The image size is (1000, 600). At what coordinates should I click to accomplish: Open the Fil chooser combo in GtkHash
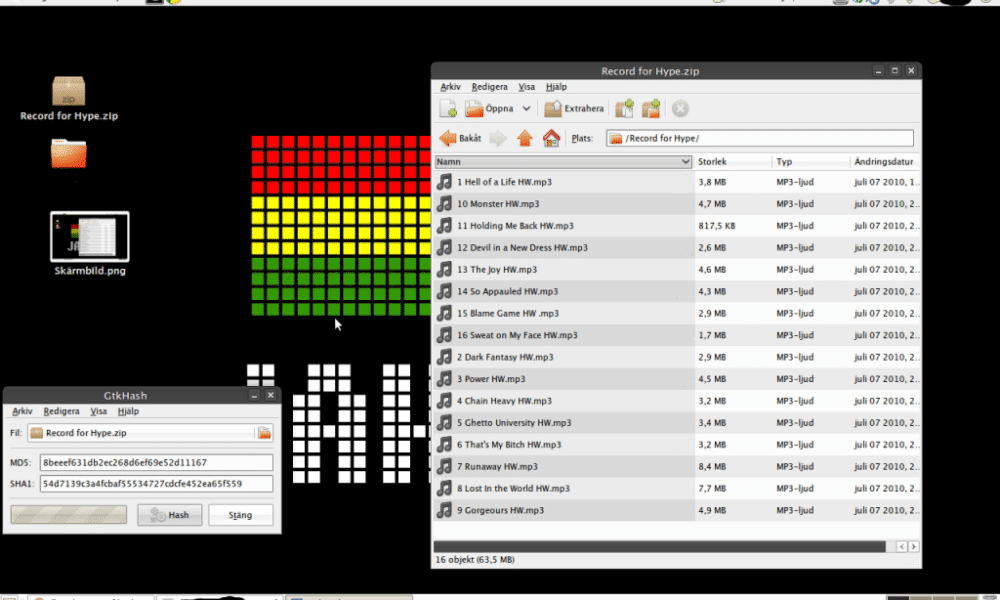tap(141, 433)
